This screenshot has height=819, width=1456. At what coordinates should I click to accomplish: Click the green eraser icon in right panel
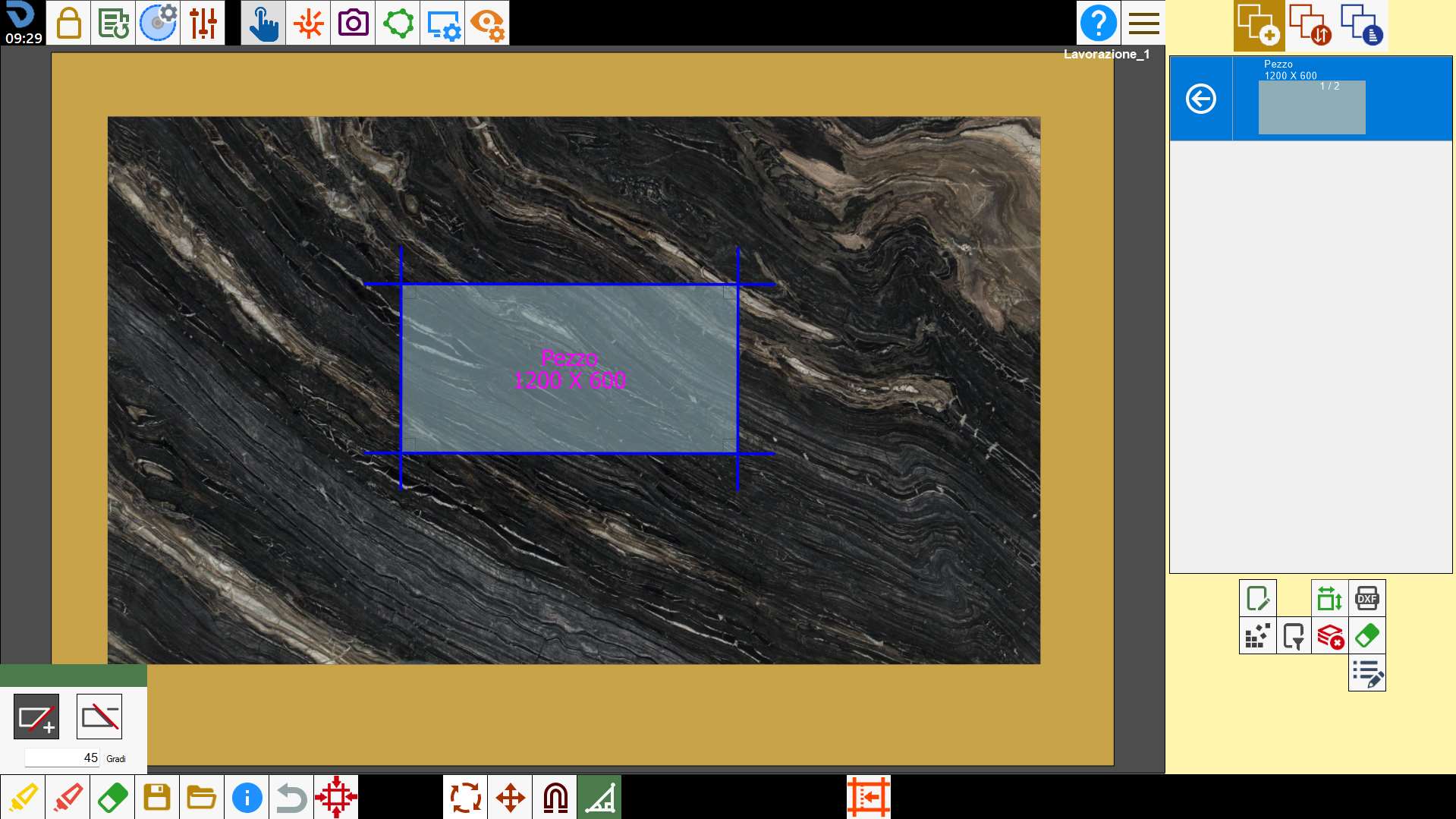(x=1366, y=635)
